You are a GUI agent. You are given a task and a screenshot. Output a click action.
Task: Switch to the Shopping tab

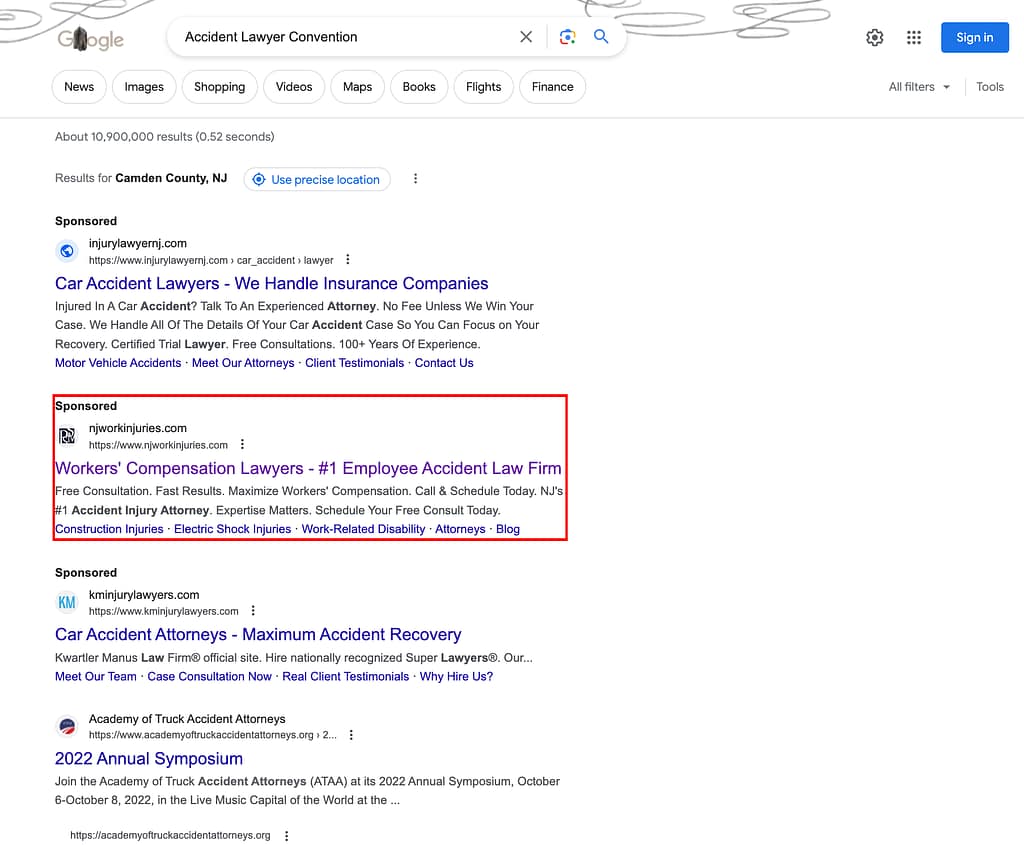click(219, 87)
